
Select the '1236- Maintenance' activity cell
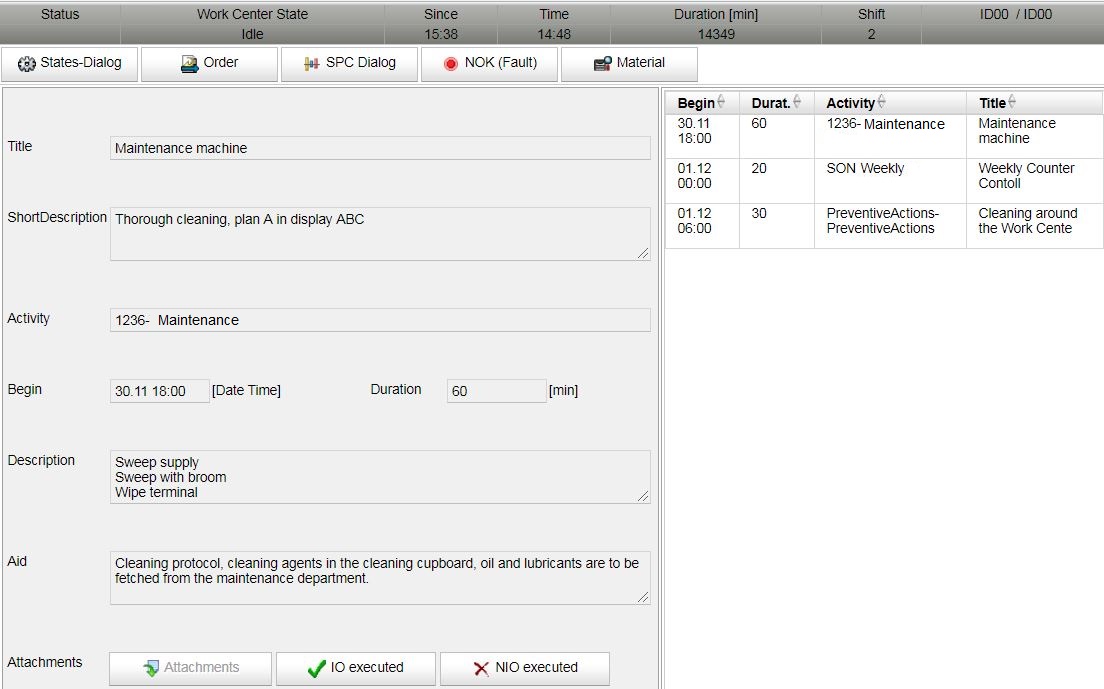pyautogui.click(x=890, y=136)
